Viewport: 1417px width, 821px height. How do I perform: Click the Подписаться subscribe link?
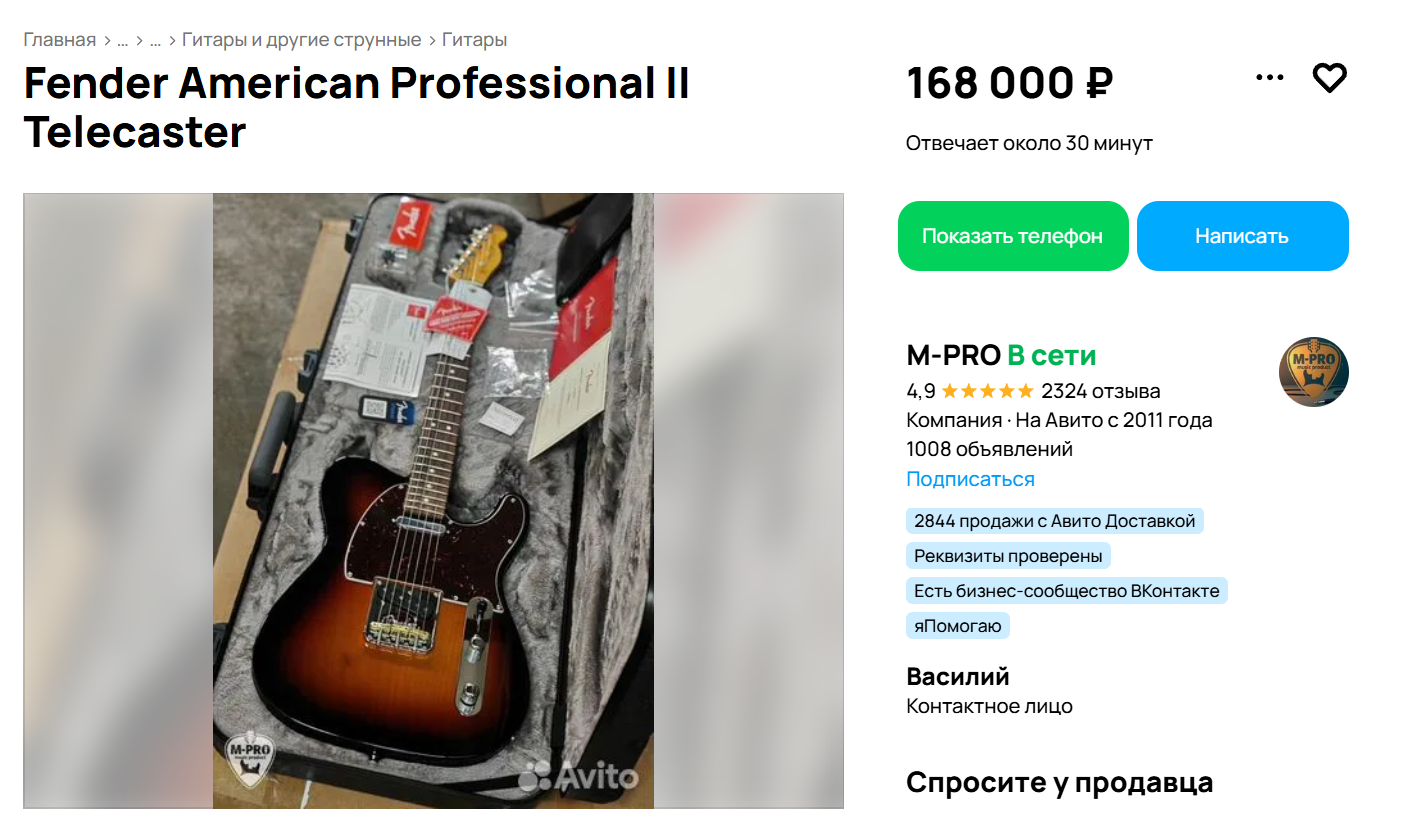point(970,479)
